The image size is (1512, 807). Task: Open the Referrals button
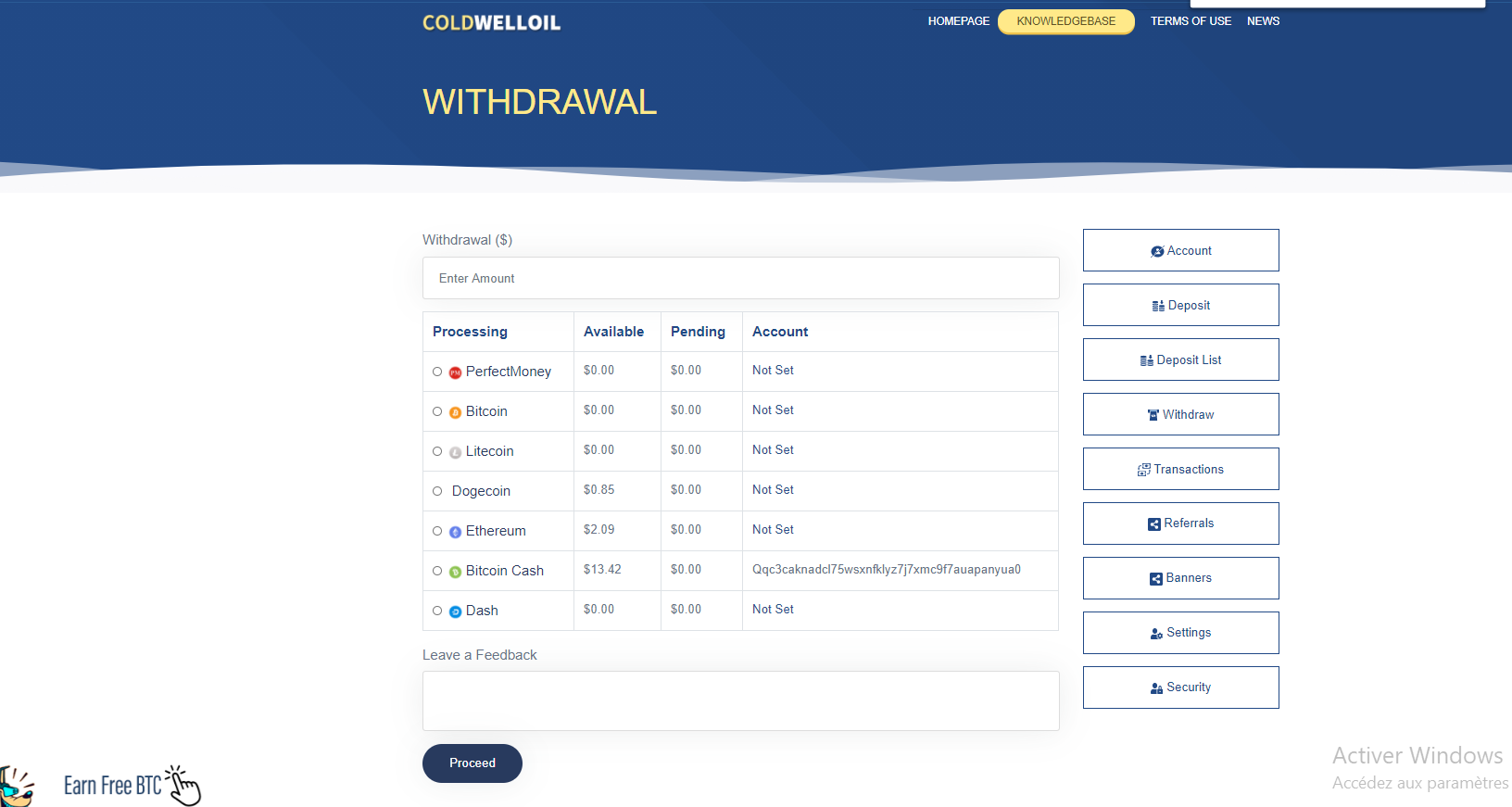point(1181,523)
